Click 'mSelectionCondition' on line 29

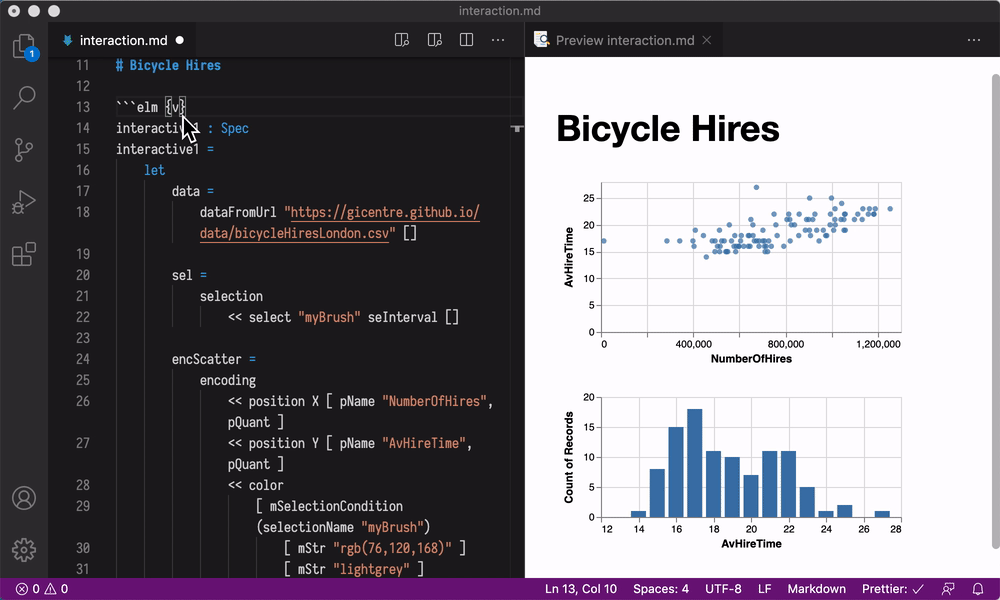(336, 506)
